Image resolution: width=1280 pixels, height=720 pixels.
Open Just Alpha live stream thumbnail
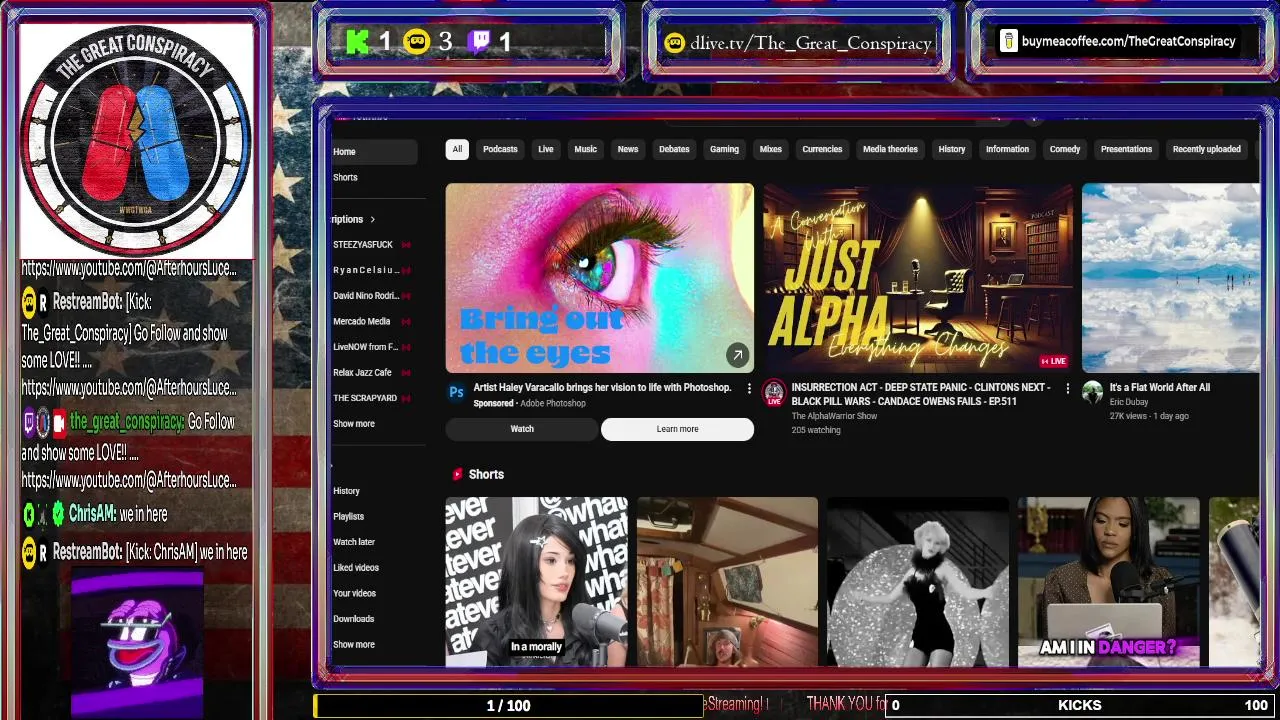point(918,278)
